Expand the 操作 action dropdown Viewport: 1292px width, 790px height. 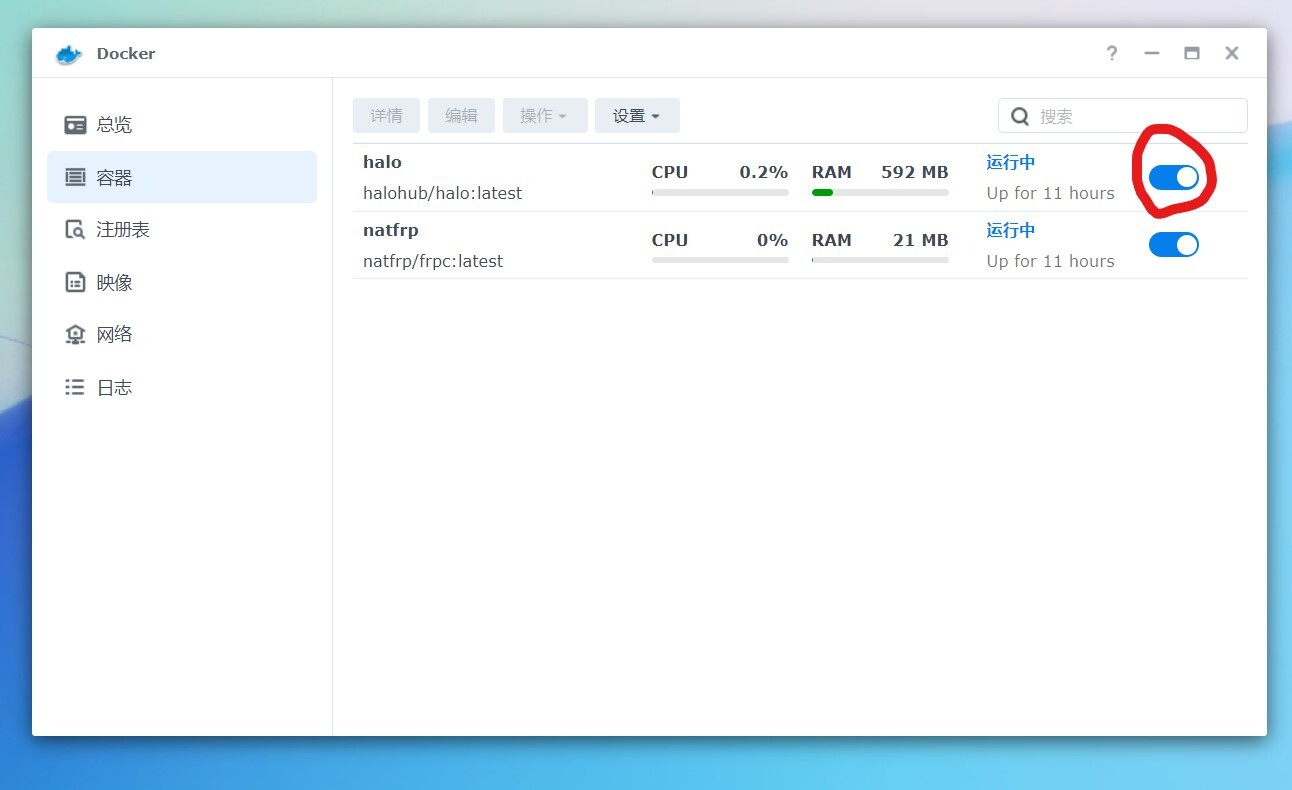point(544,116)
